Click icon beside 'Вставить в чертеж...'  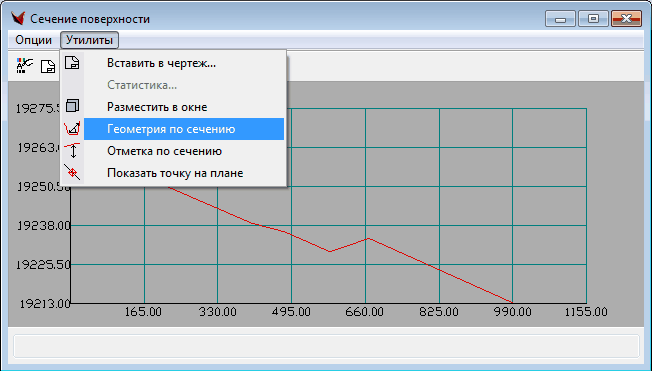tap(72, 63)
